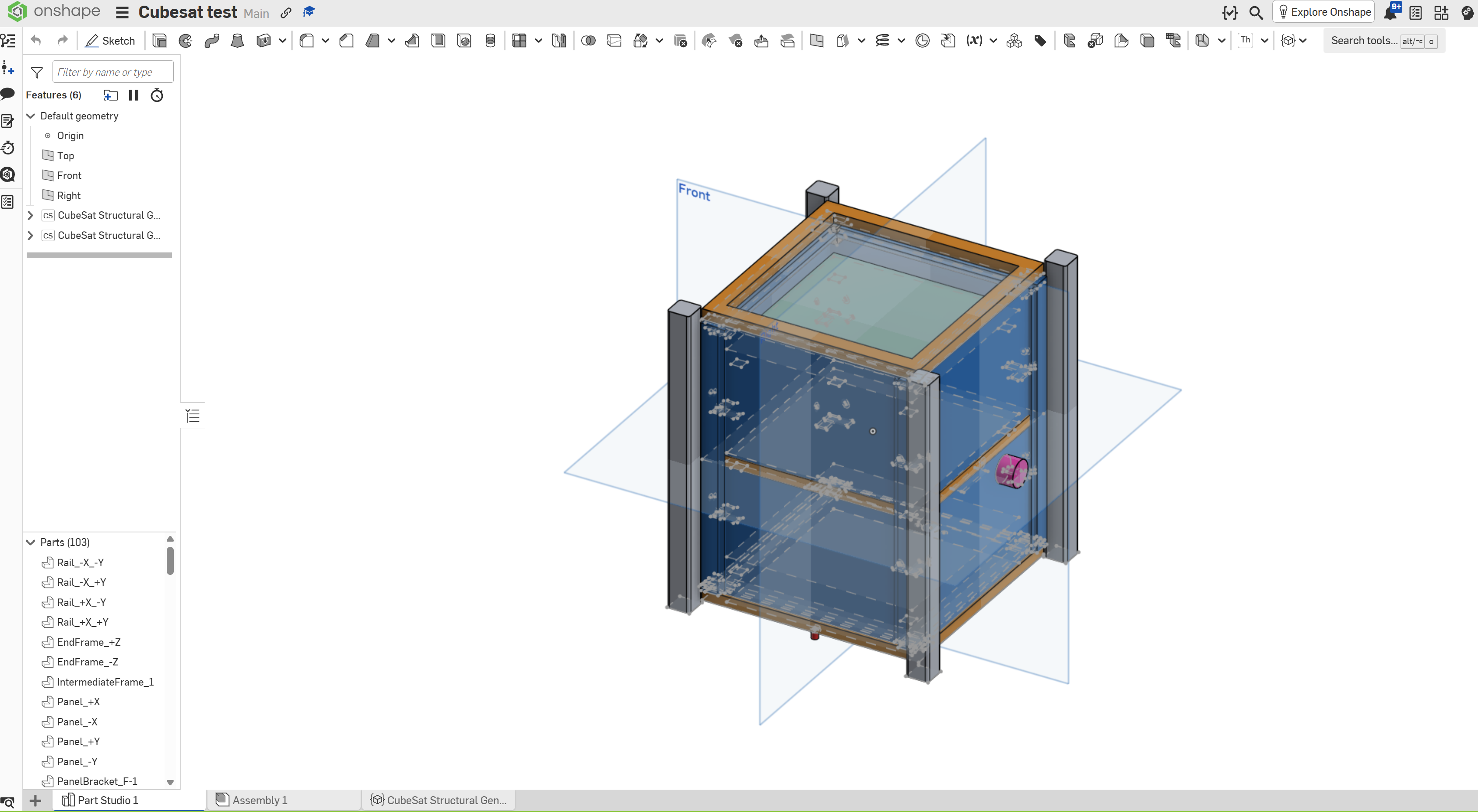
Task: Select the Extrude tool icon
Action: click(x=159, y=41)
